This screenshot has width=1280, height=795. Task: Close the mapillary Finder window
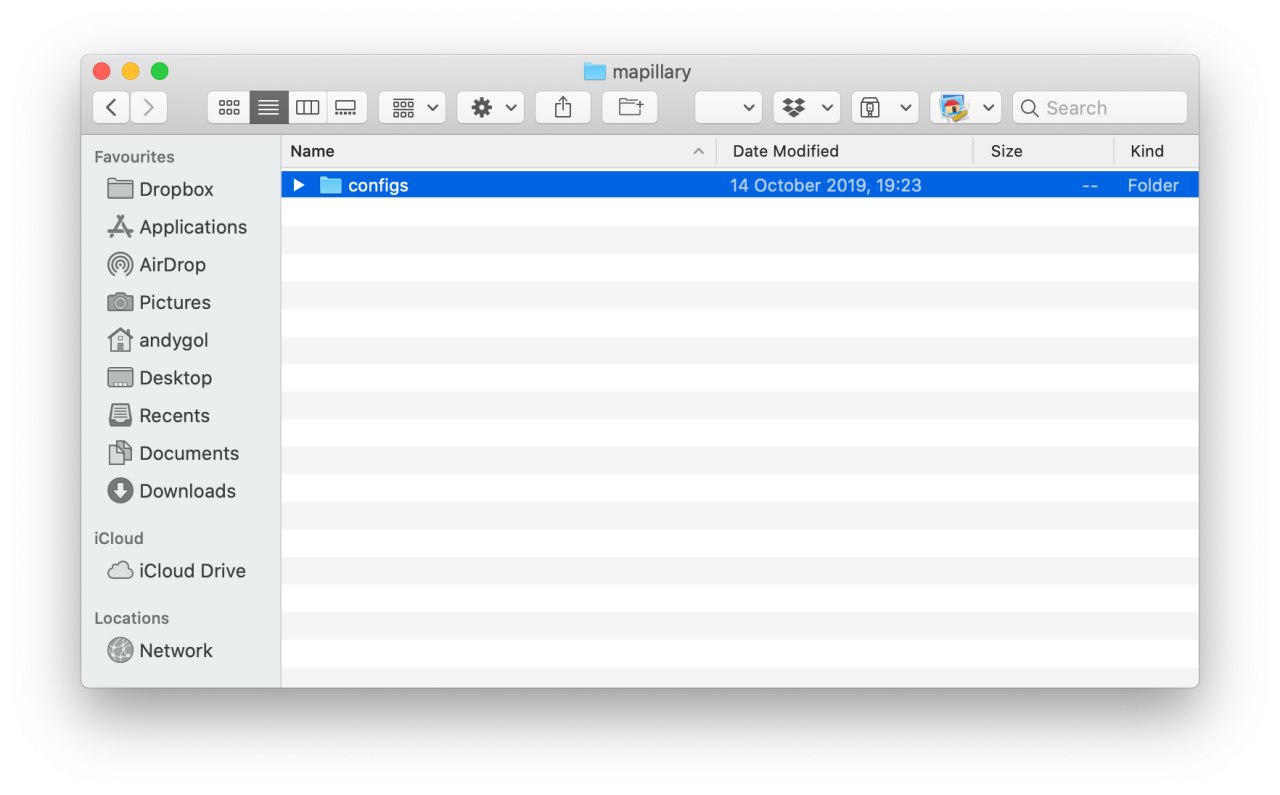click(x=102, y=71)
